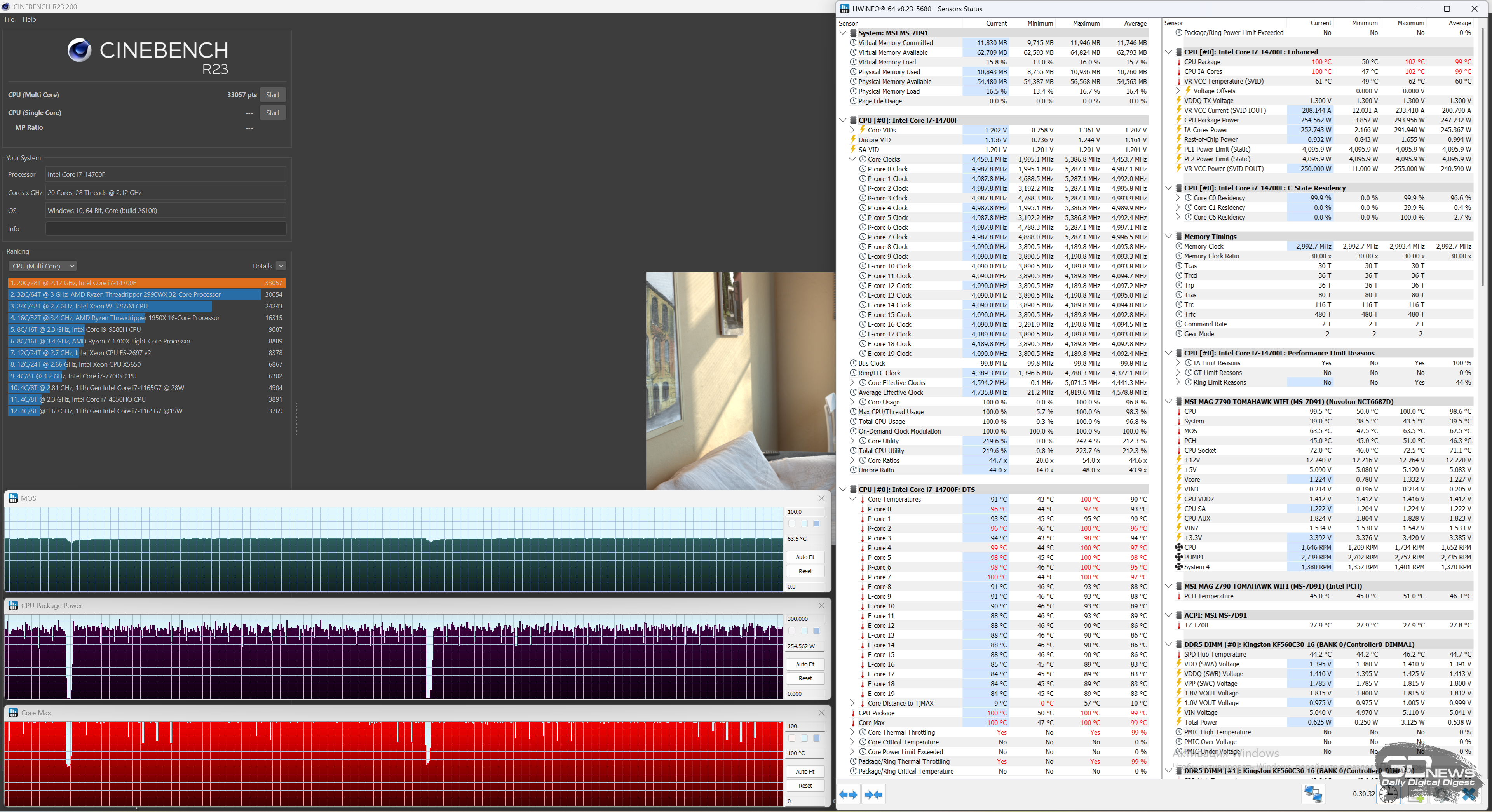The width and height of the screenshot is (1492, 812).
Task: Click the light blue middle swatch in Core Max graph
Action: pyautogui.click(x=804, y=738)
